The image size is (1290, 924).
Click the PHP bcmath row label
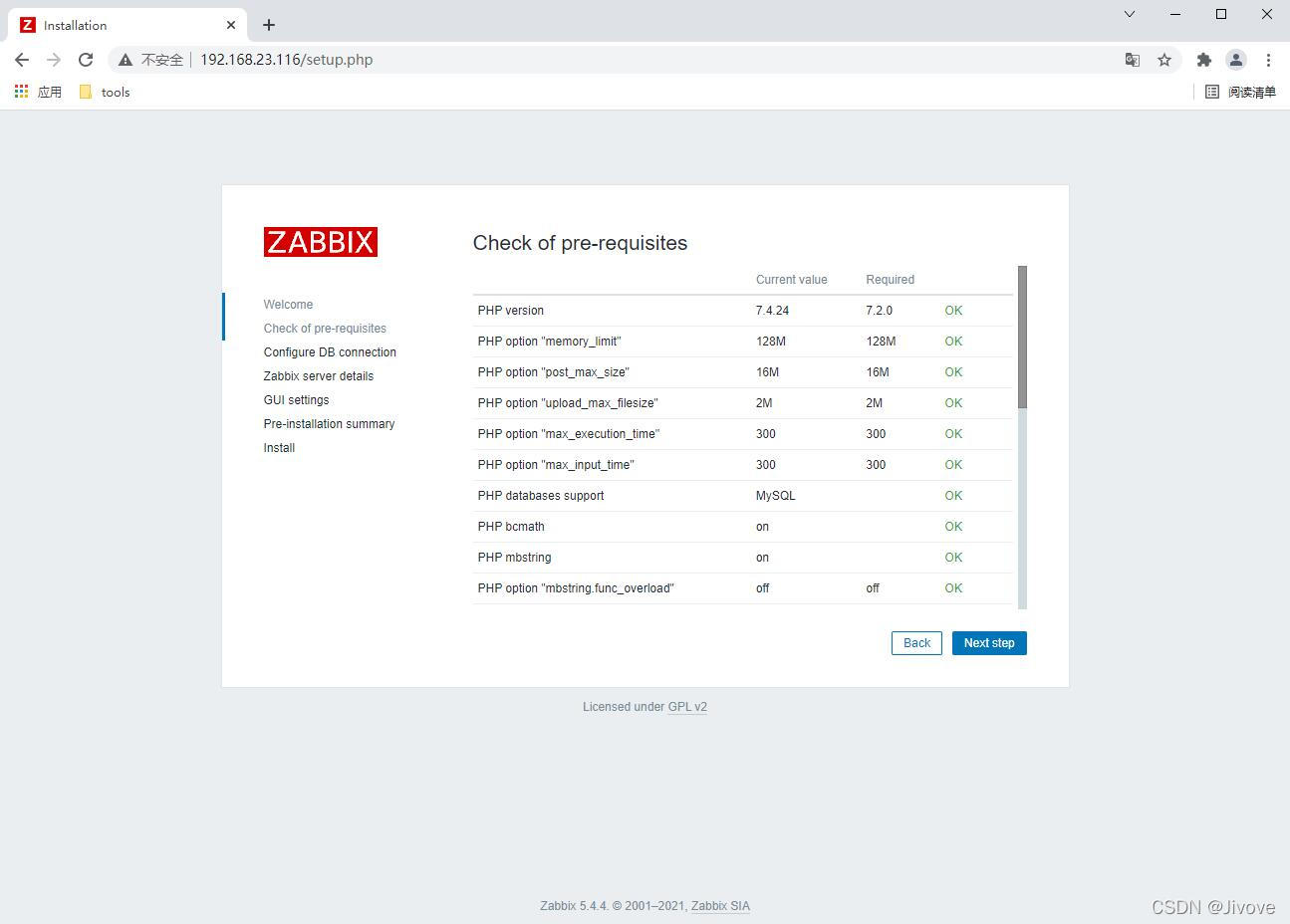click(x=511, y=527)
